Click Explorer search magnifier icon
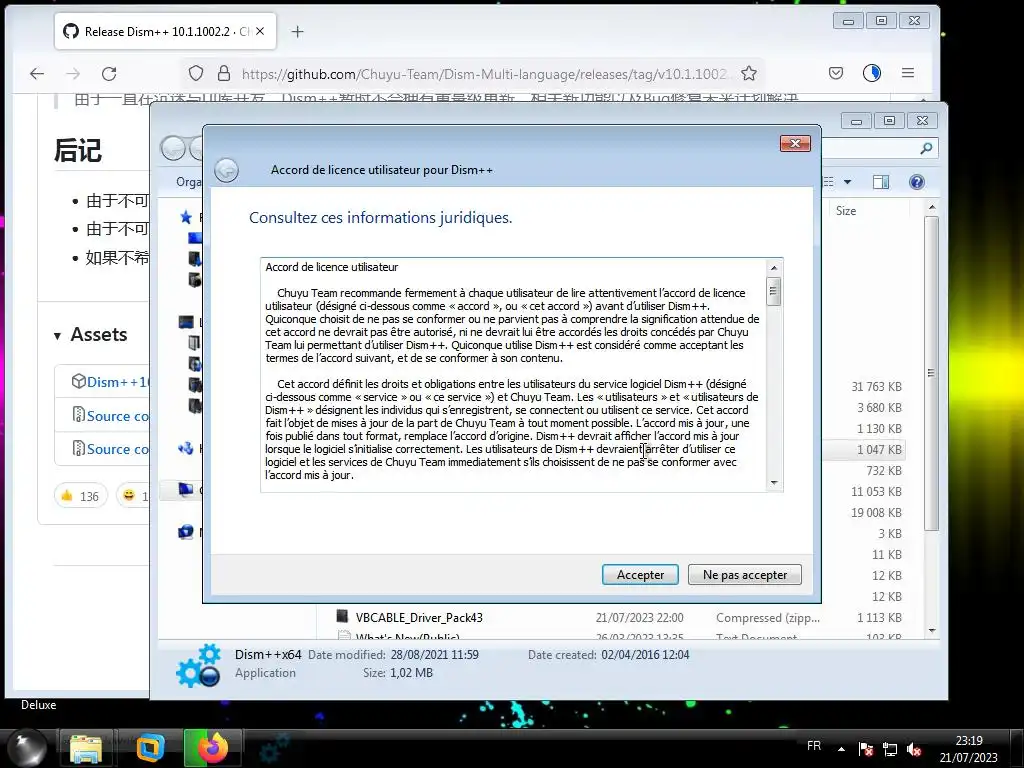1024x768 pixels. tap(926, 149)
